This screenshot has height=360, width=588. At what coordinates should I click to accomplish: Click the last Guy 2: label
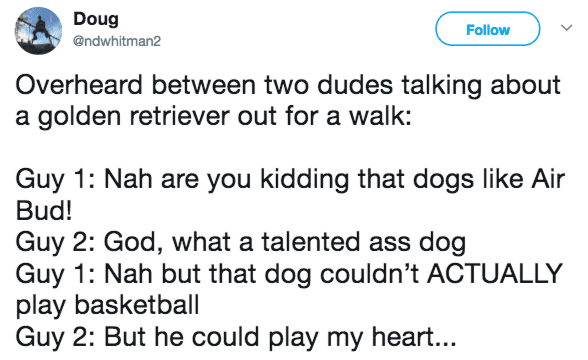57,338
